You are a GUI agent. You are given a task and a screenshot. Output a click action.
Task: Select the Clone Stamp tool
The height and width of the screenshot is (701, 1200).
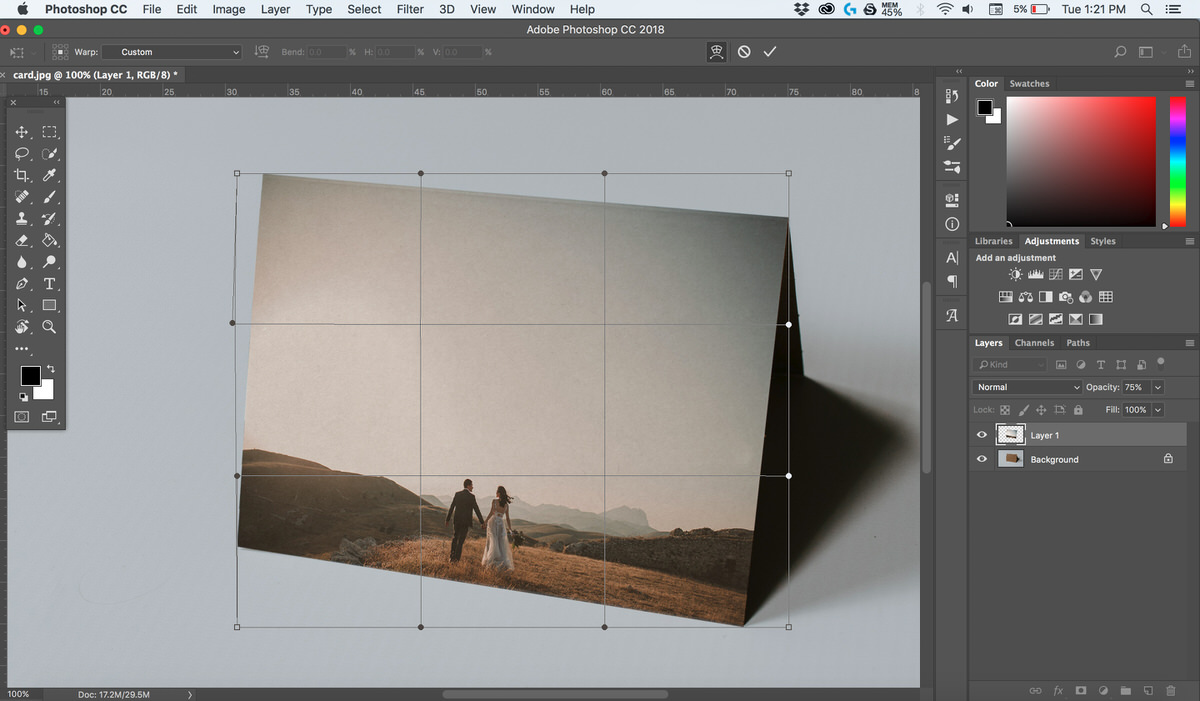pos(22,218)
